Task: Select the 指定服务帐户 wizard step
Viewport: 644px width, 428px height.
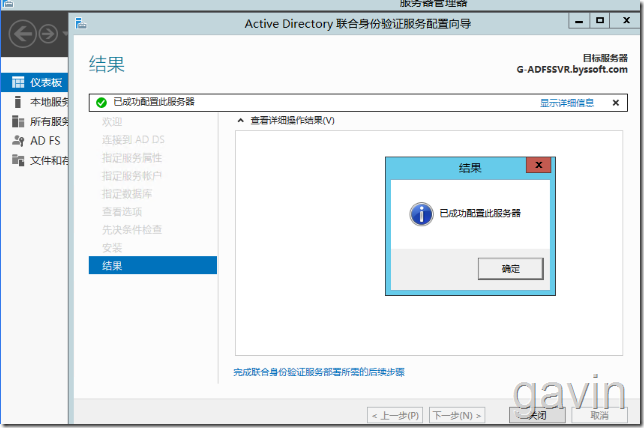Action: [132, 176]
